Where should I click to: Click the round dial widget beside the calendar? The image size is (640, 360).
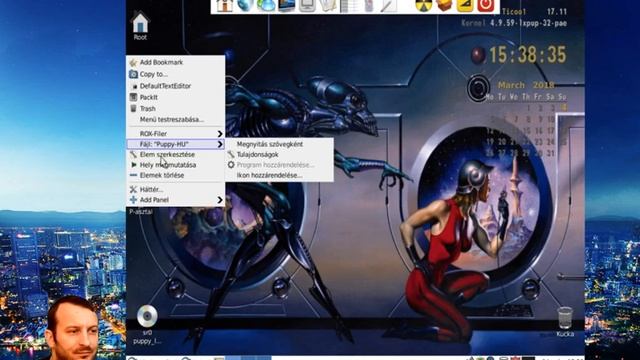478,88
